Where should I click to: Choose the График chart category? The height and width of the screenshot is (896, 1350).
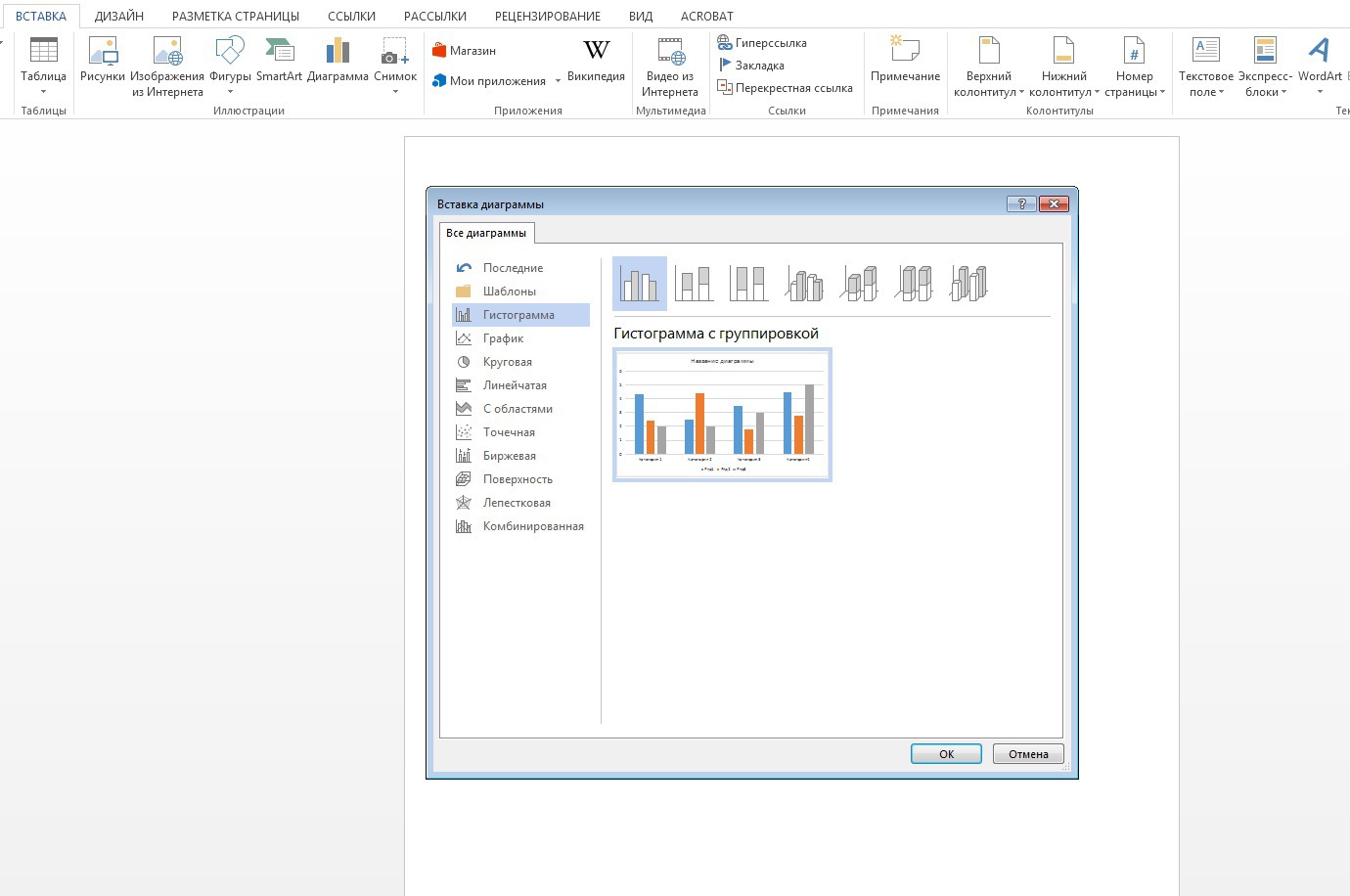(503, 338)
